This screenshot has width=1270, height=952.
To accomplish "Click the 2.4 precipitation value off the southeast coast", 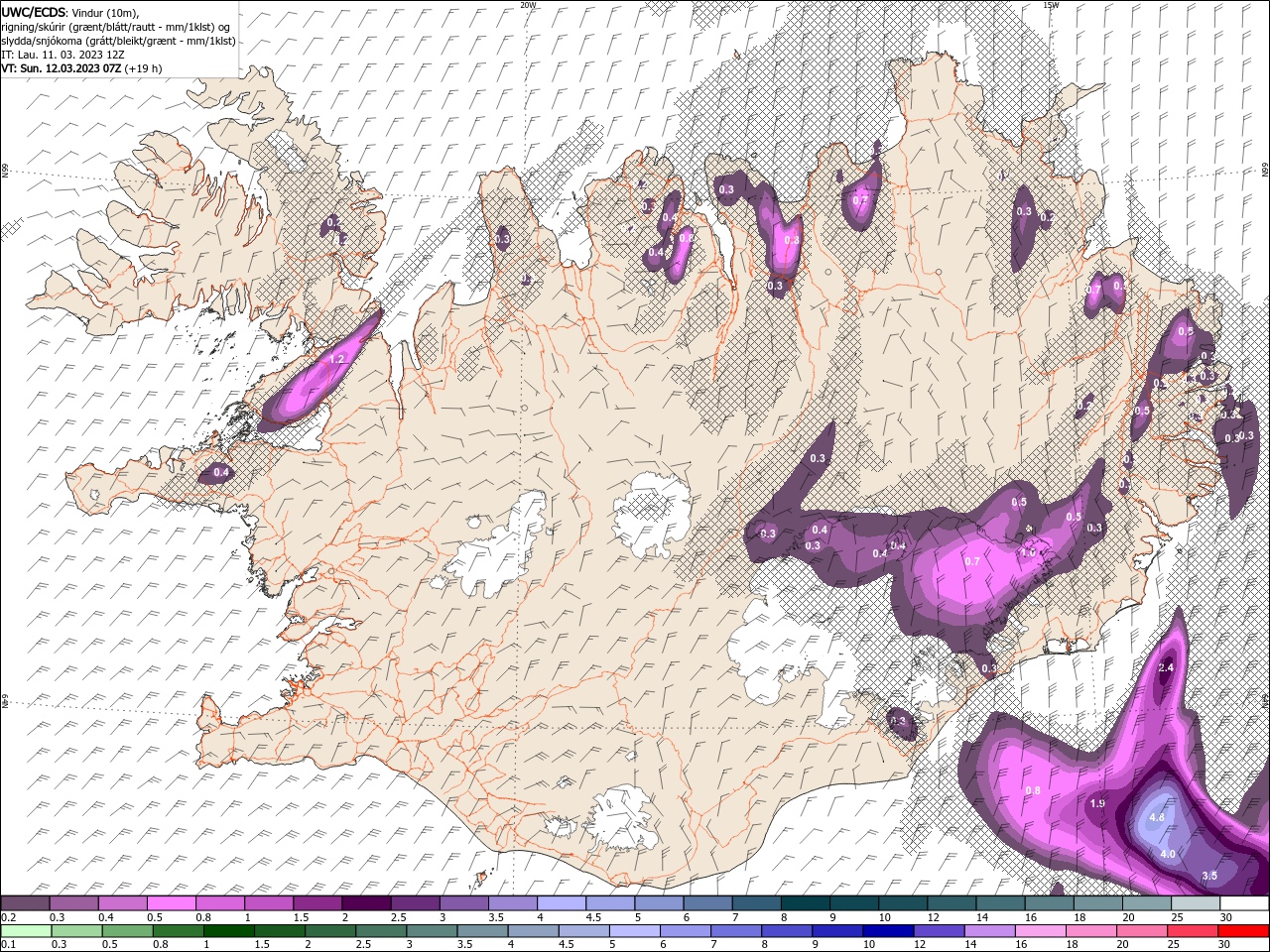I will pos(1166,668).
